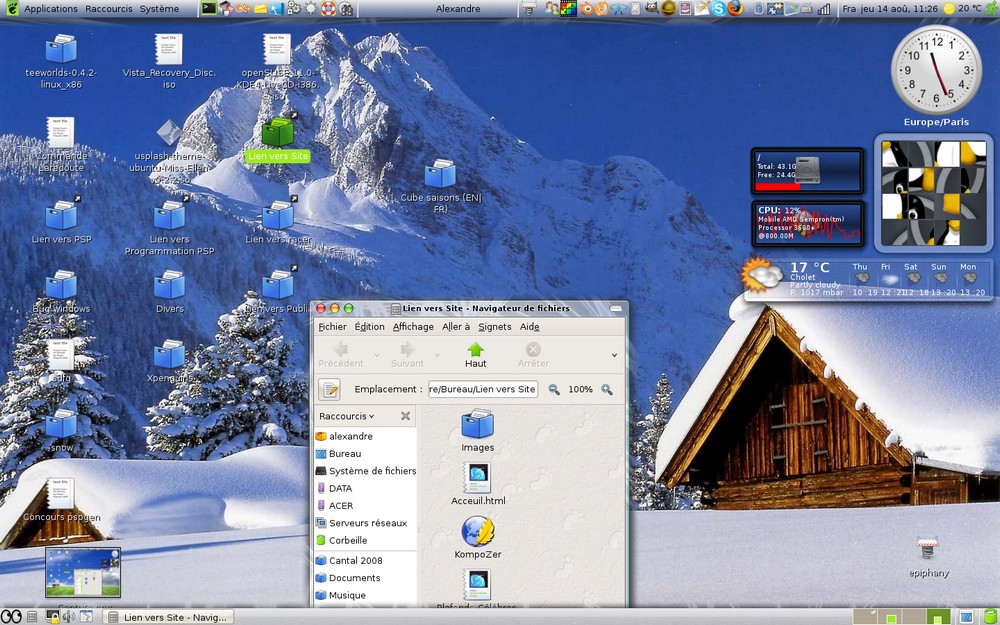Open the lifebuoy help icon in panel
Image resolution: width=1000 pixels, height=625 pixels.
(x=328, y=8)
